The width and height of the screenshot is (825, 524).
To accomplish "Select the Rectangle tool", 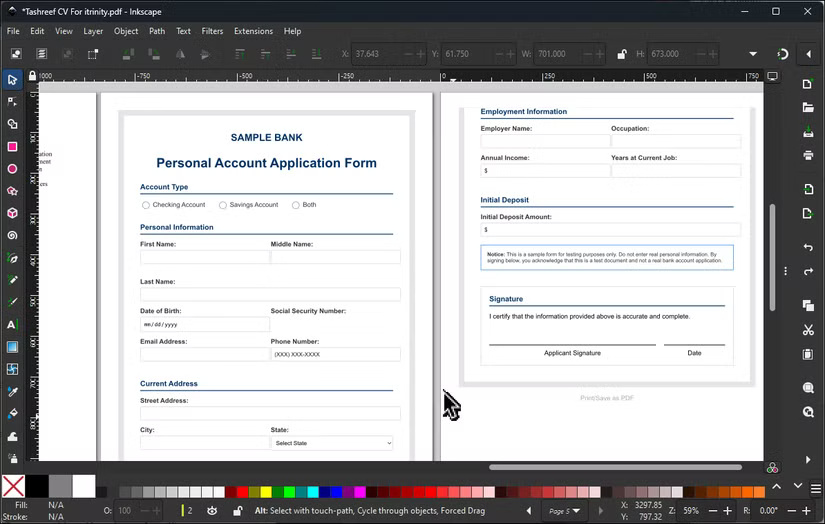I will coord(12,146).
